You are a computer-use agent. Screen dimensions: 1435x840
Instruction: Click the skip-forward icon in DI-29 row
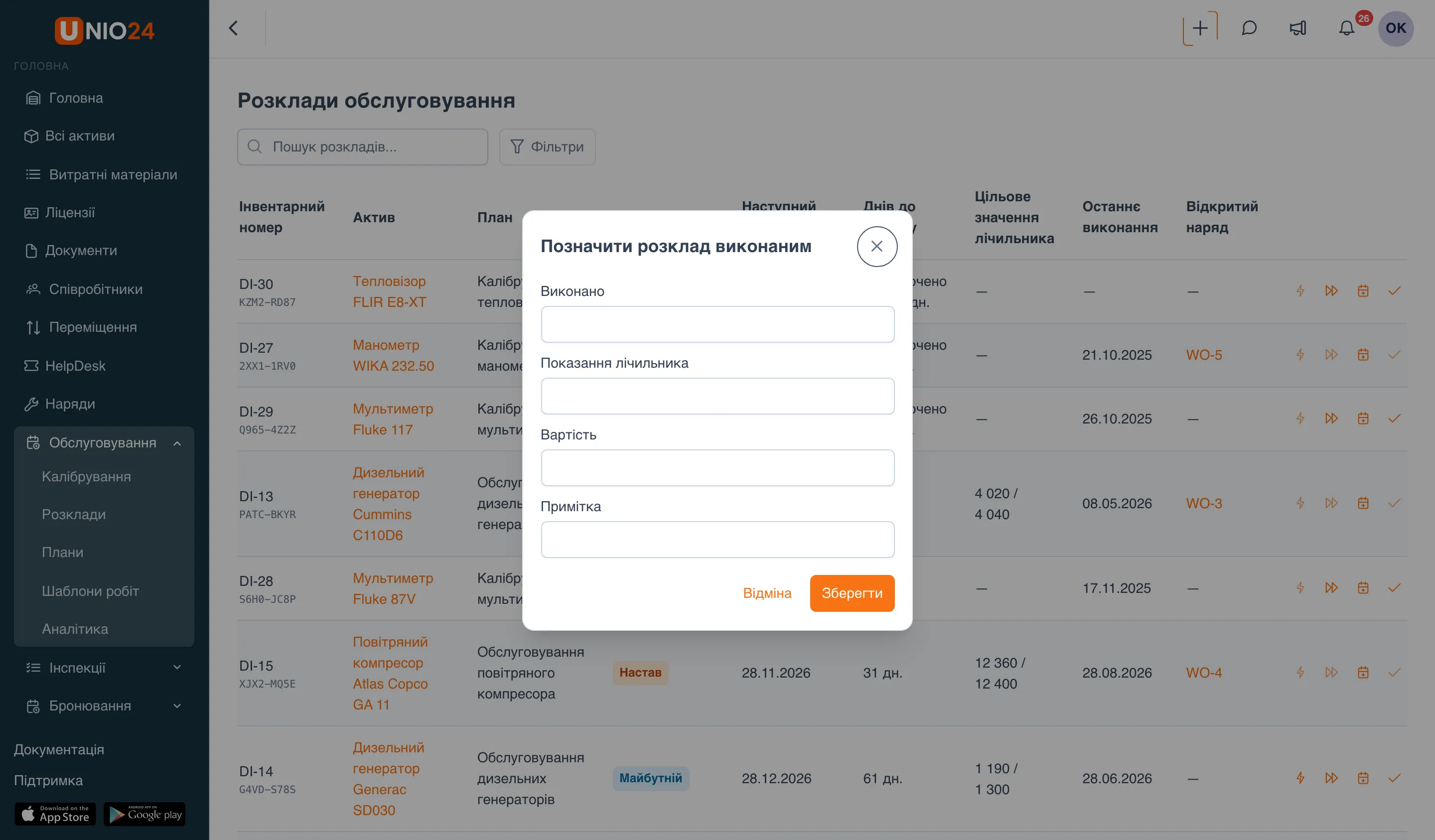1331,418
